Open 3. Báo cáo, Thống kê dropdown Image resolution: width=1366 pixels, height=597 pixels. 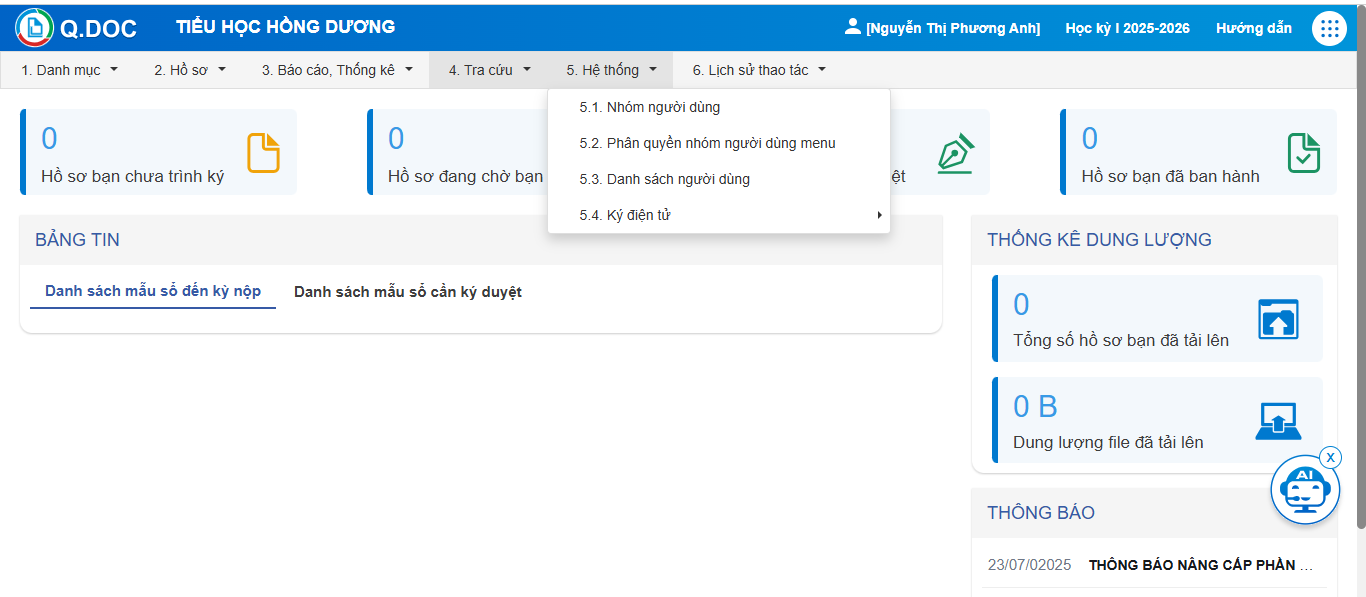coord(337,70)
